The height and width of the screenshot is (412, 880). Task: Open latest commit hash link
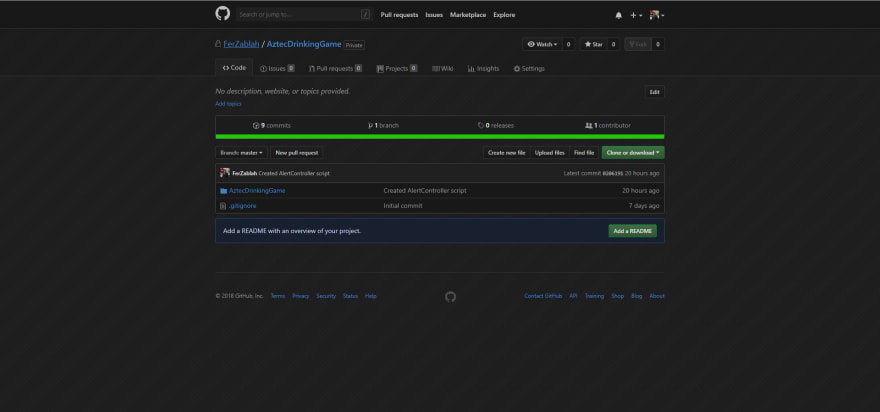click(x=612, y=173)
